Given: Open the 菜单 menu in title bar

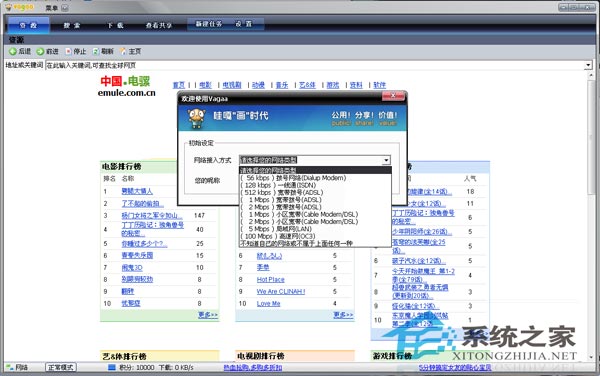Looking at the screenshot, I should pyautogui.click(x=52, y=8).
